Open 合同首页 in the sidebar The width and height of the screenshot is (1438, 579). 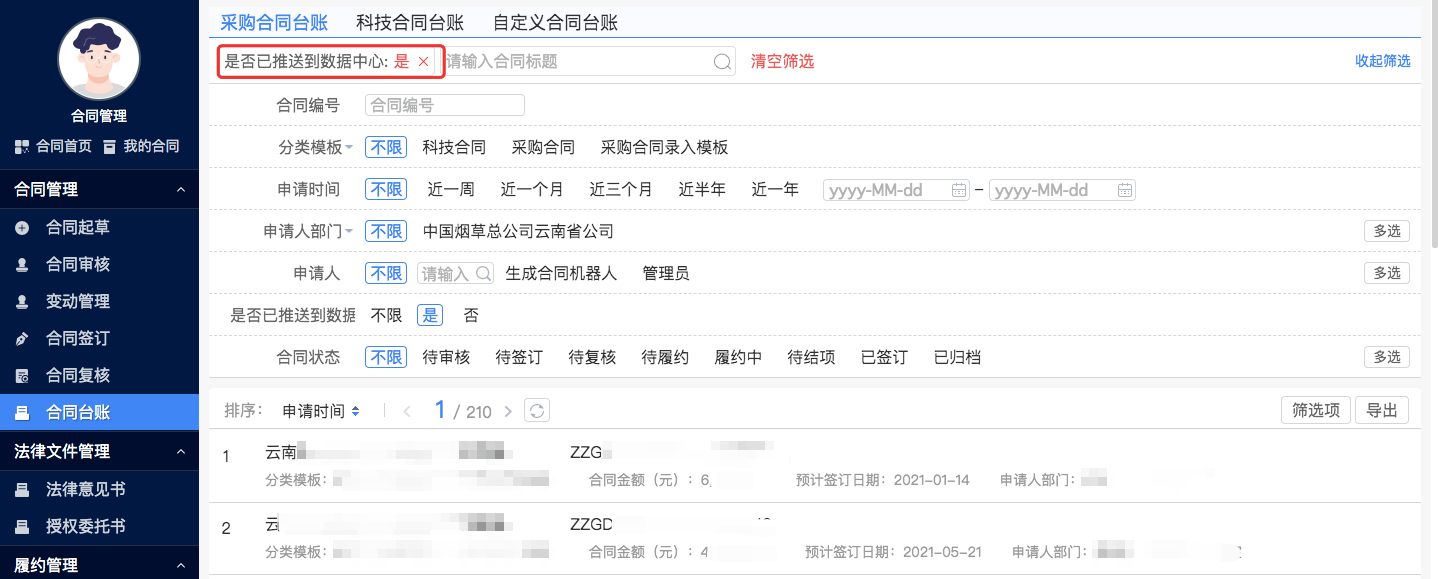click(54, 146)
